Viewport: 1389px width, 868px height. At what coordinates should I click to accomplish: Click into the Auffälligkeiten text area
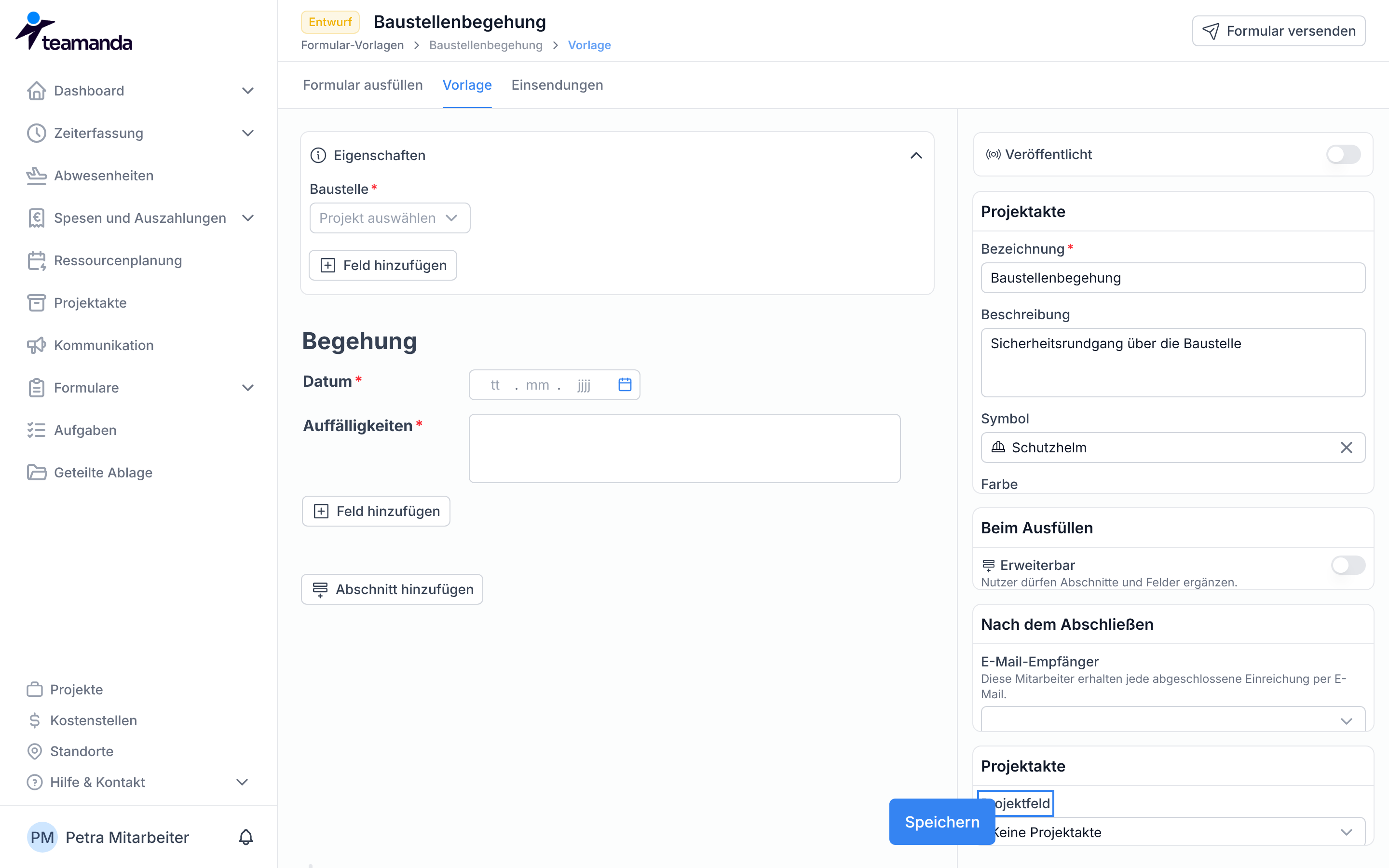tap(684, 448)
